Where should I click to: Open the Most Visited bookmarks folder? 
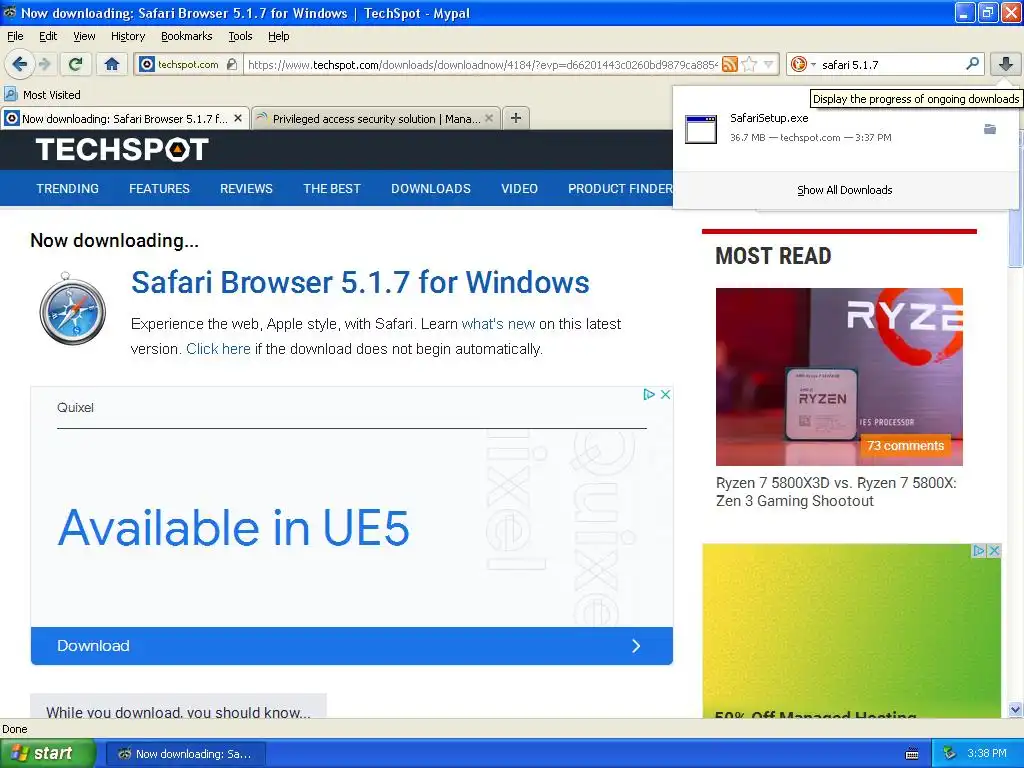(x=42, y=95)
